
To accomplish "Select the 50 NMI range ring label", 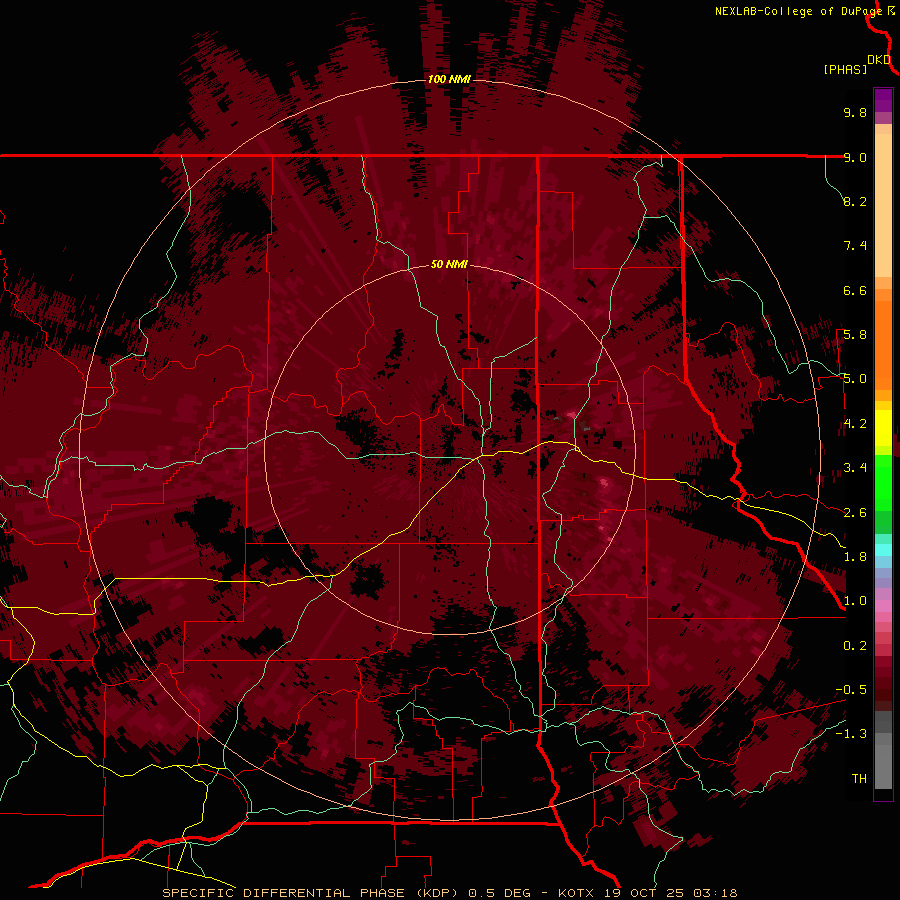I will pyautogui.click(x=449, y=264).
